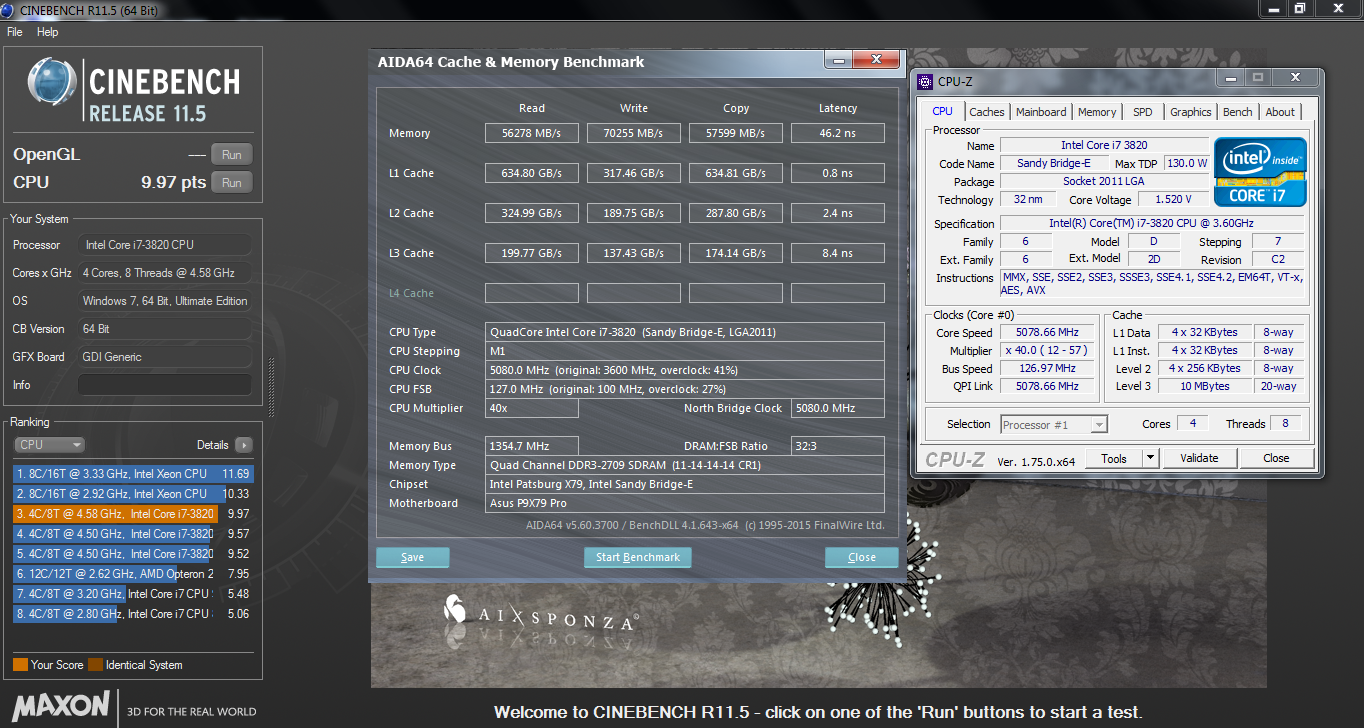Open the Memory tab in CPU-Z
This screenshot has width=1364, height=728.
pos(1097,112)
